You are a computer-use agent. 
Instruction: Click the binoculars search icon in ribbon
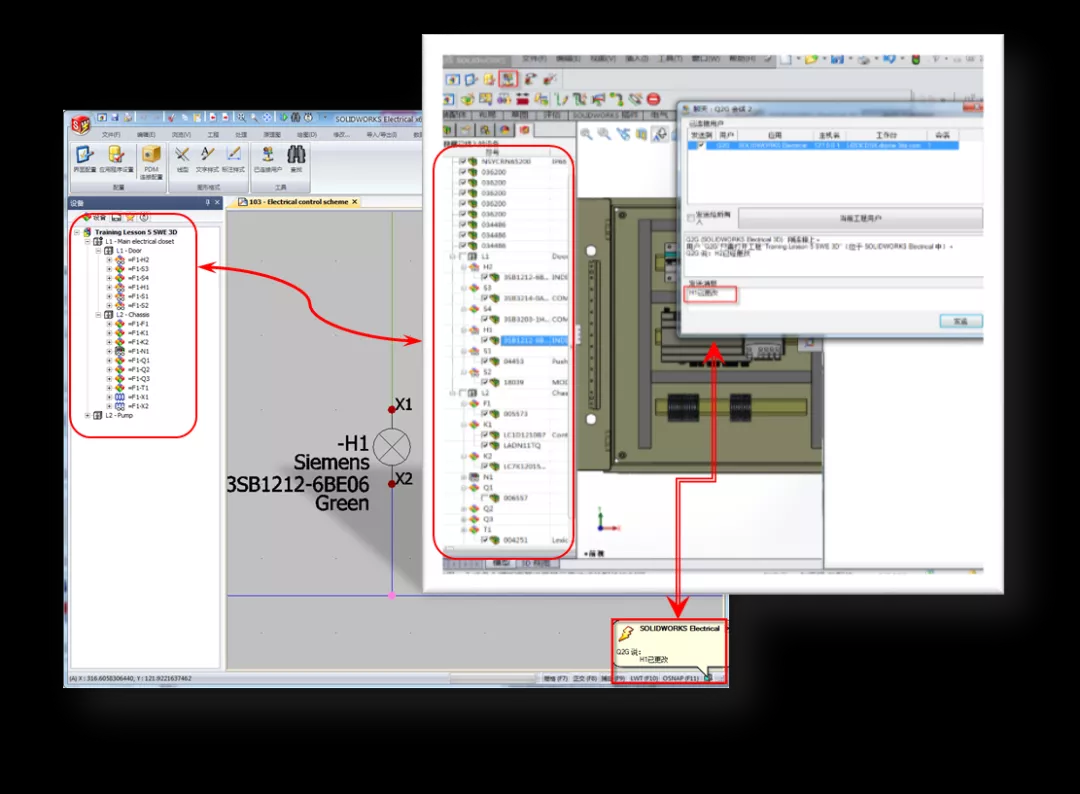pos(296,155)
